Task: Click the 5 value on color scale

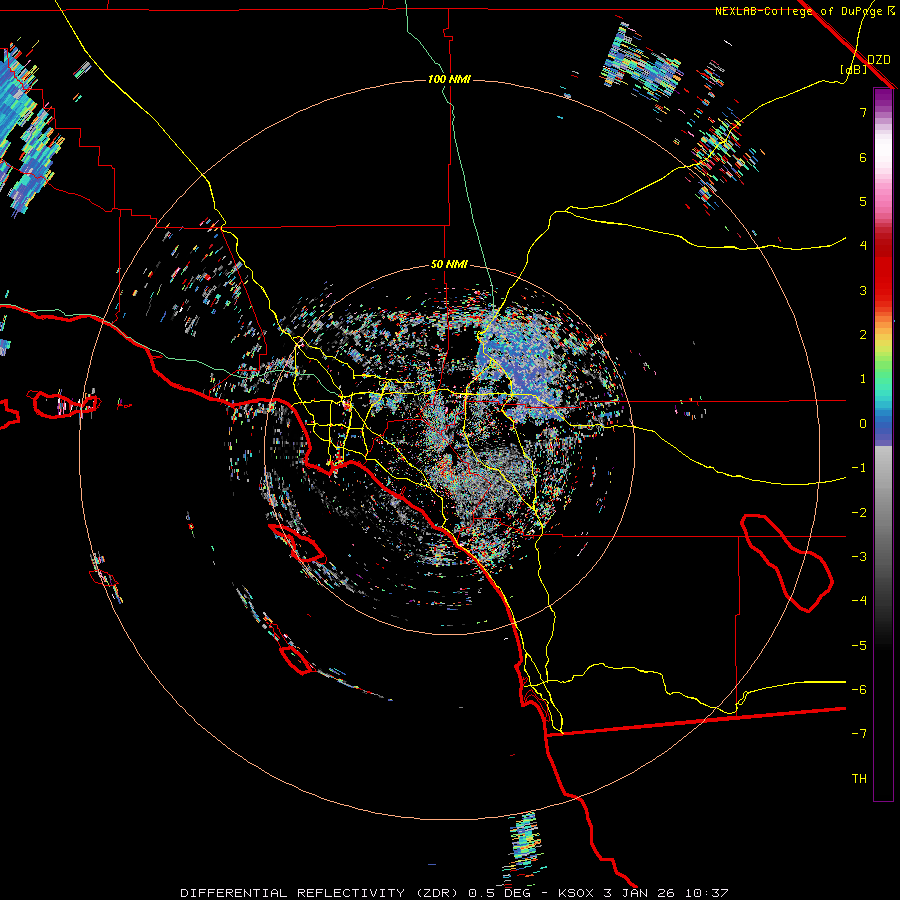Action: (x=863, y=201)
